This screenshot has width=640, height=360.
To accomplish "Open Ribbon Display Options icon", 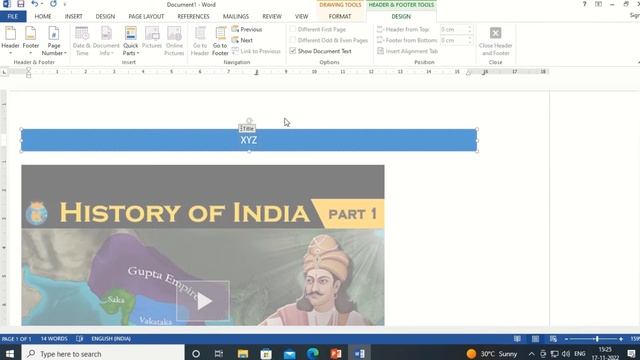I will 598,4.
